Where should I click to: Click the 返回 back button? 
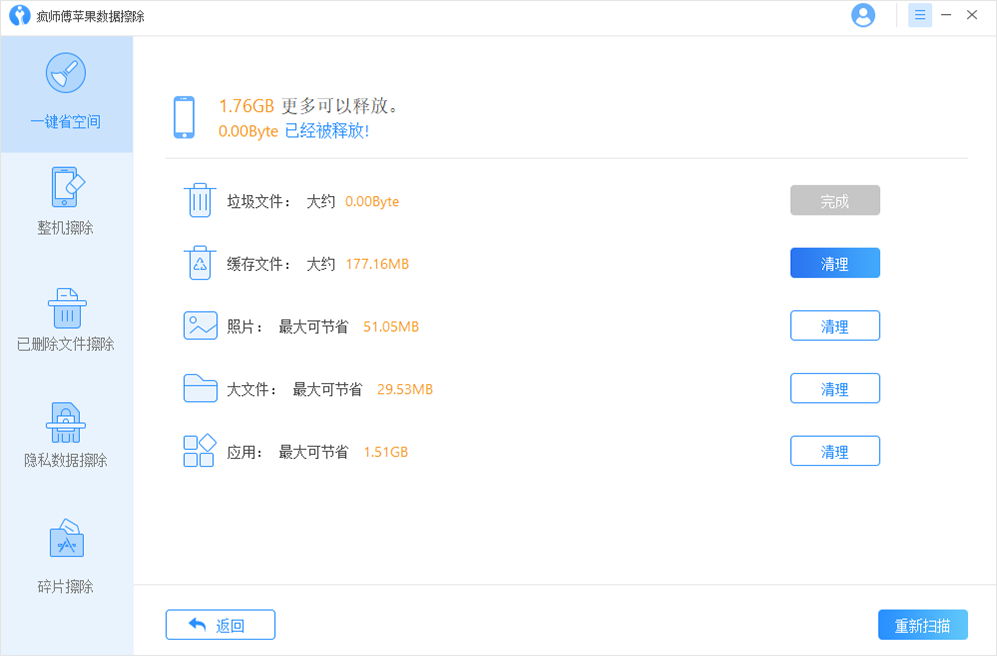coord(220,624)
